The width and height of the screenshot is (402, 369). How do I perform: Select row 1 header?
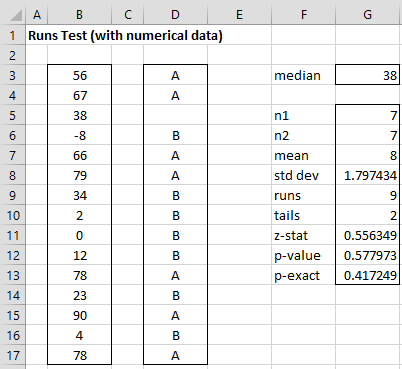pos(13,35)
